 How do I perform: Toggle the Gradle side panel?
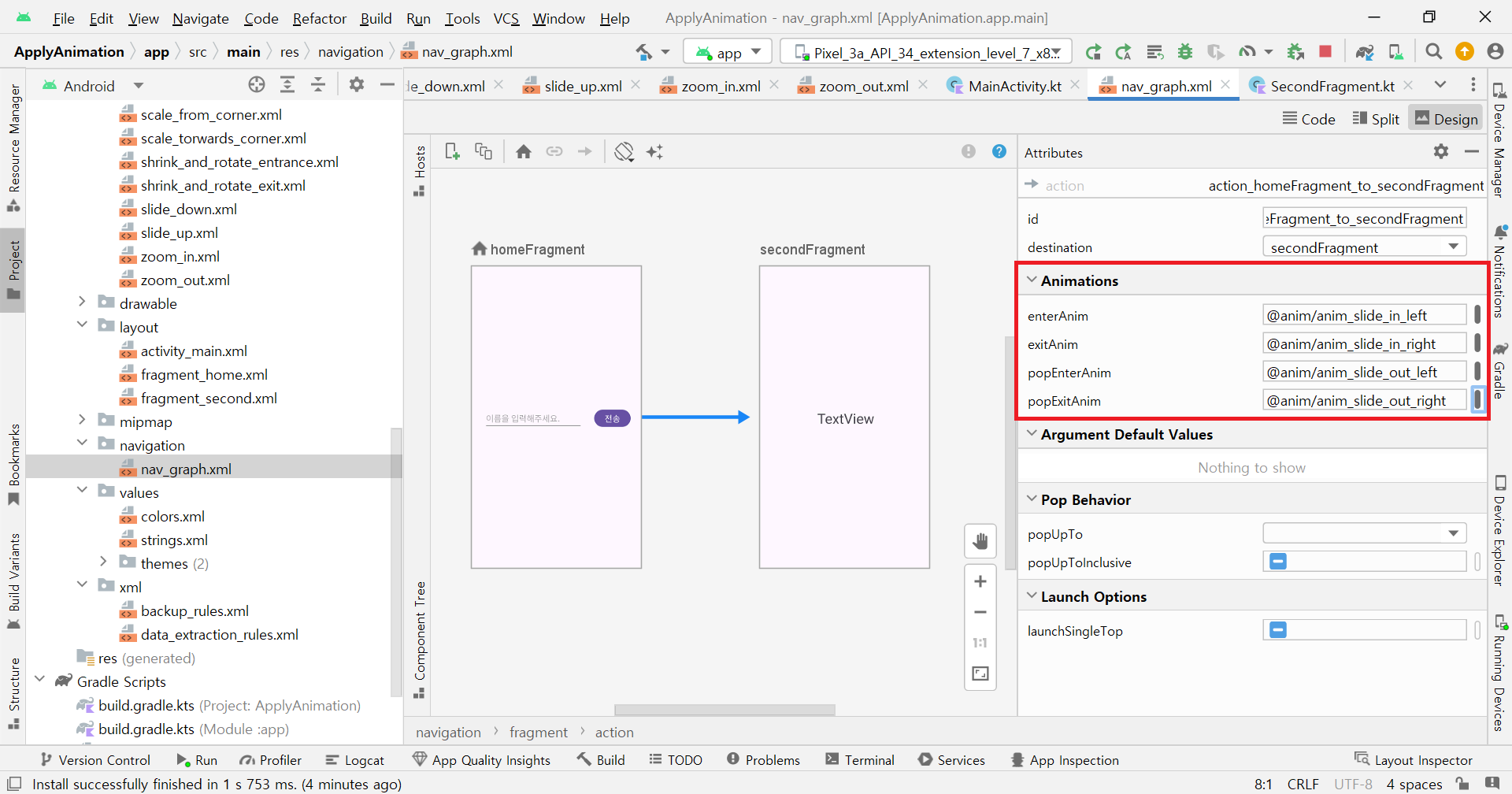tap(1500, 370)
